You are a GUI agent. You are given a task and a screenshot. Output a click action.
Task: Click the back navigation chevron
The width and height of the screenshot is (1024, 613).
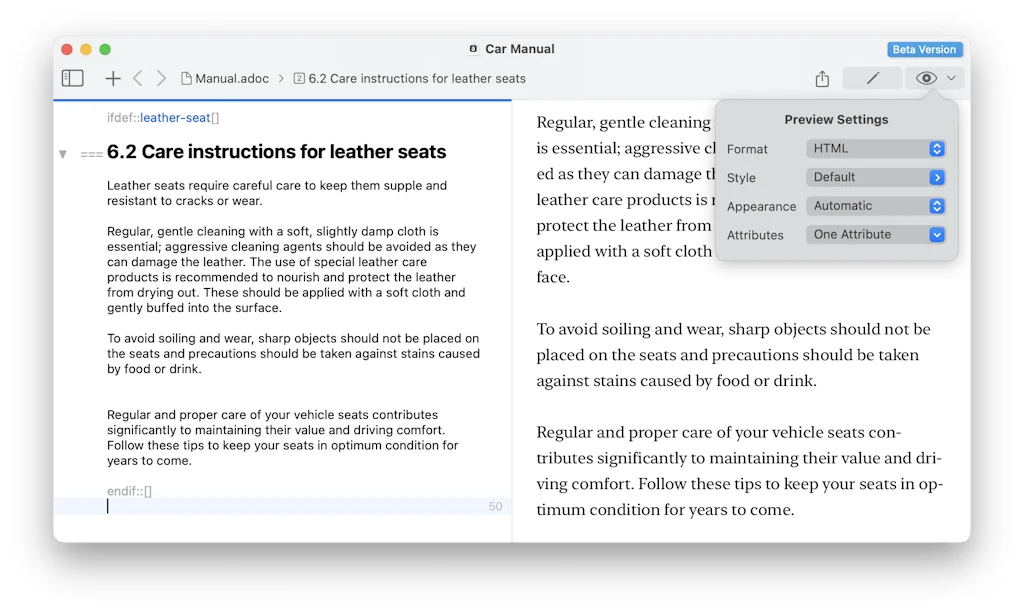pyautogui.click(x=140, y=77)
